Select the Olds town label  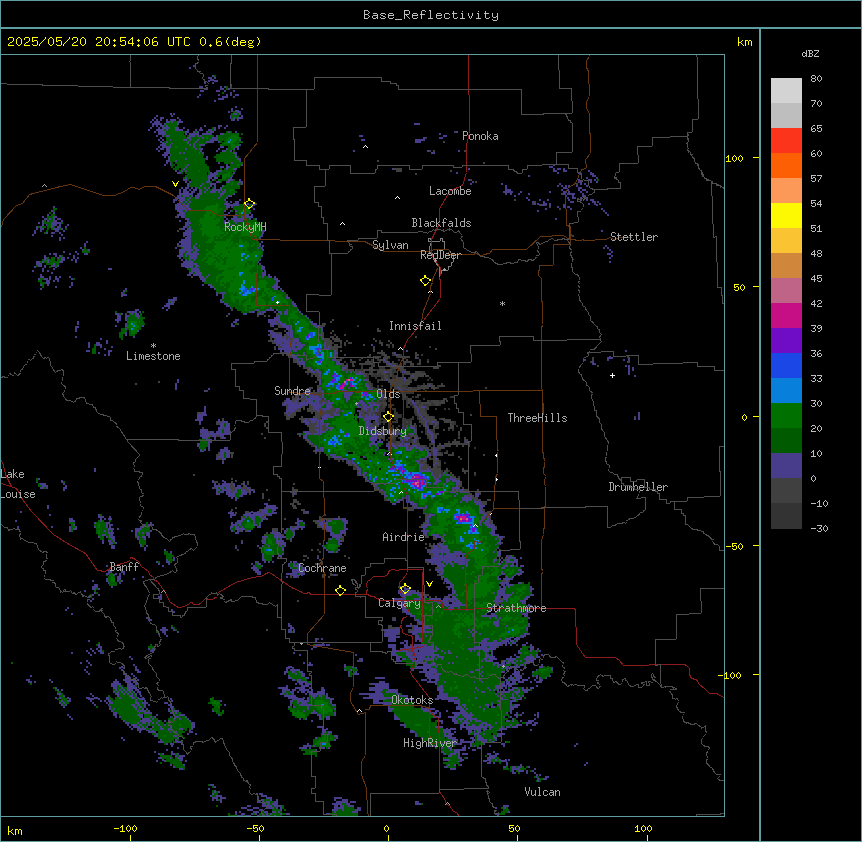[x=388, y=394]
